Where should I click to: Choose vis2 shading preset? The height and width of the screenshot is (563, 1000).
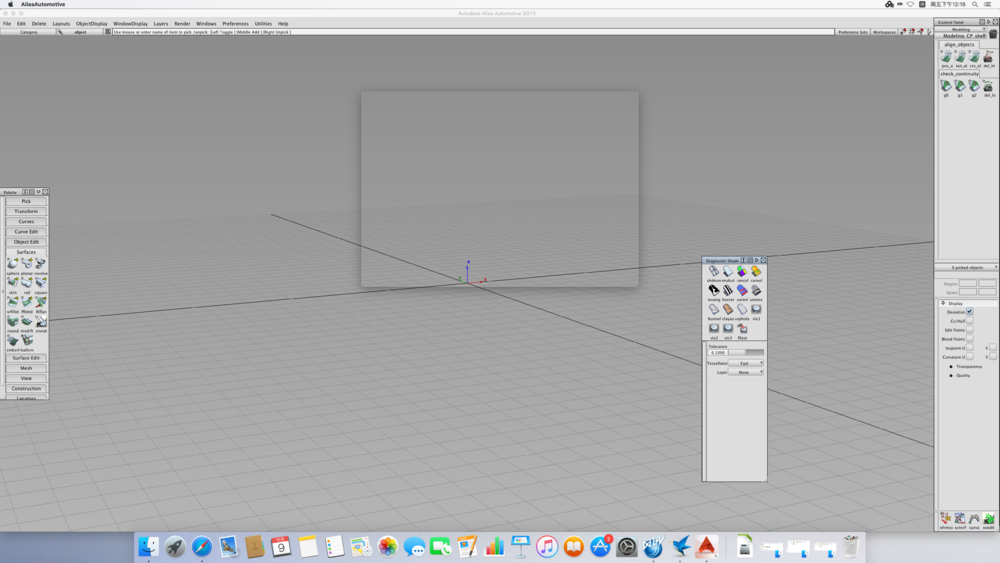coord(714,330)
